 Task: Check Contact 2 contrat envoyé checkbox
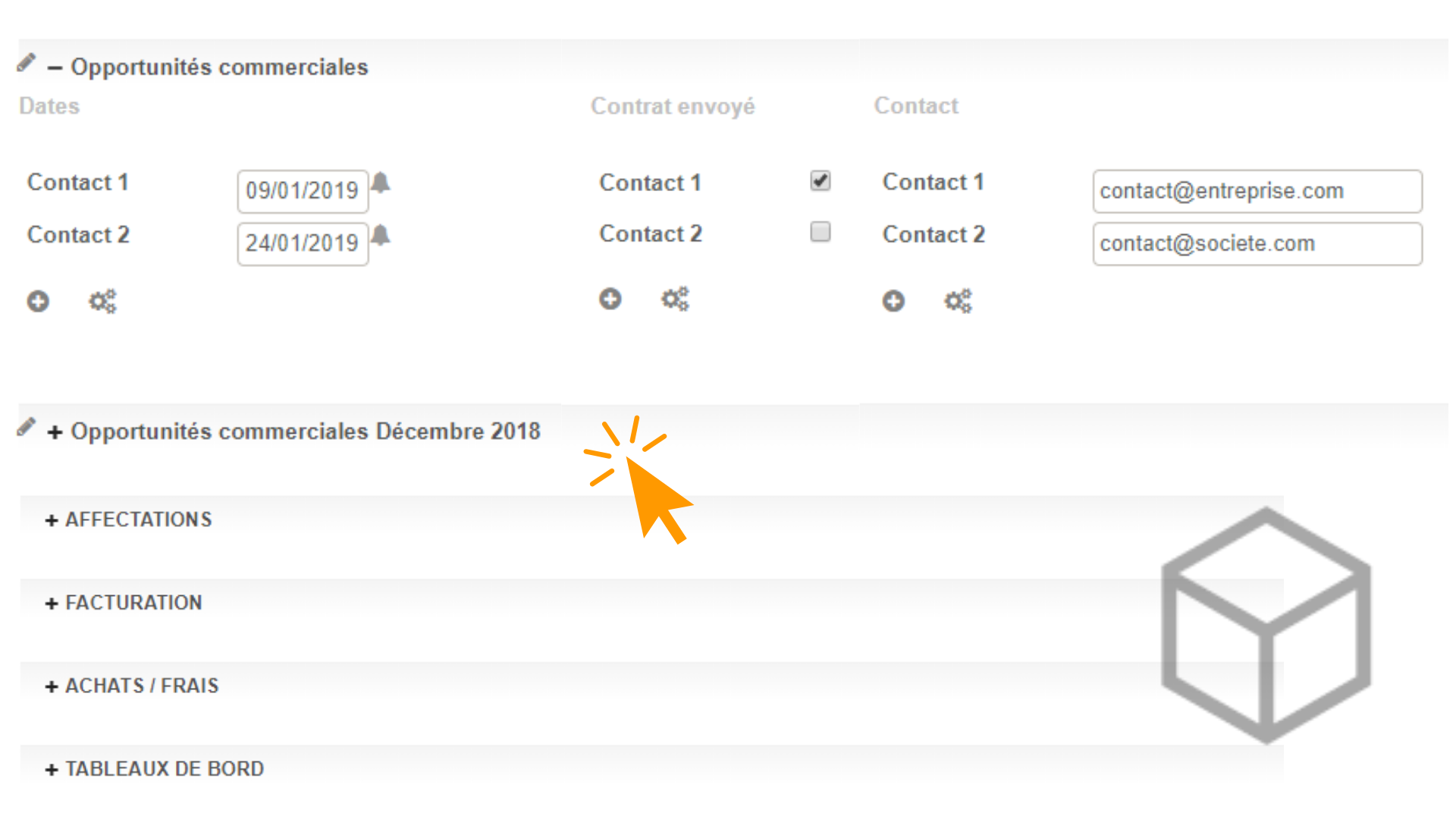(820, 231)
